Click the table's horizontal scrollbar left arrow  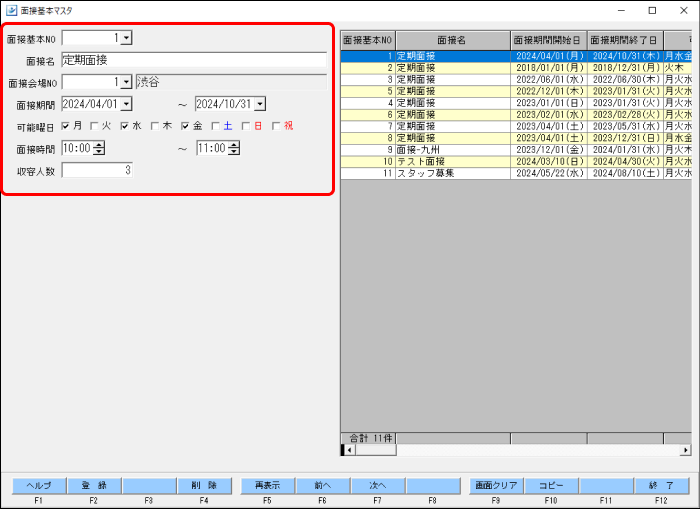point(349,450)
